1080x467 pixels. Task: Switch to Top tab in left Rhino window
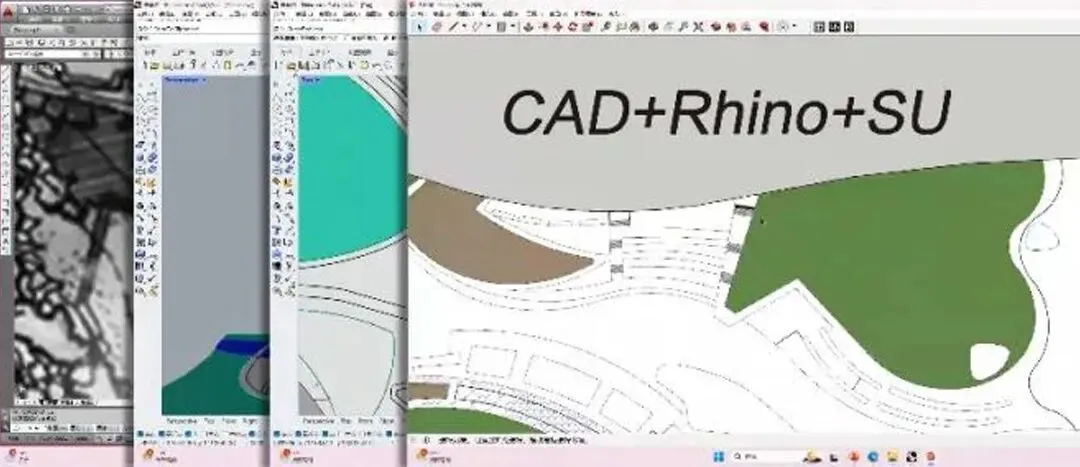click(209, 422)
